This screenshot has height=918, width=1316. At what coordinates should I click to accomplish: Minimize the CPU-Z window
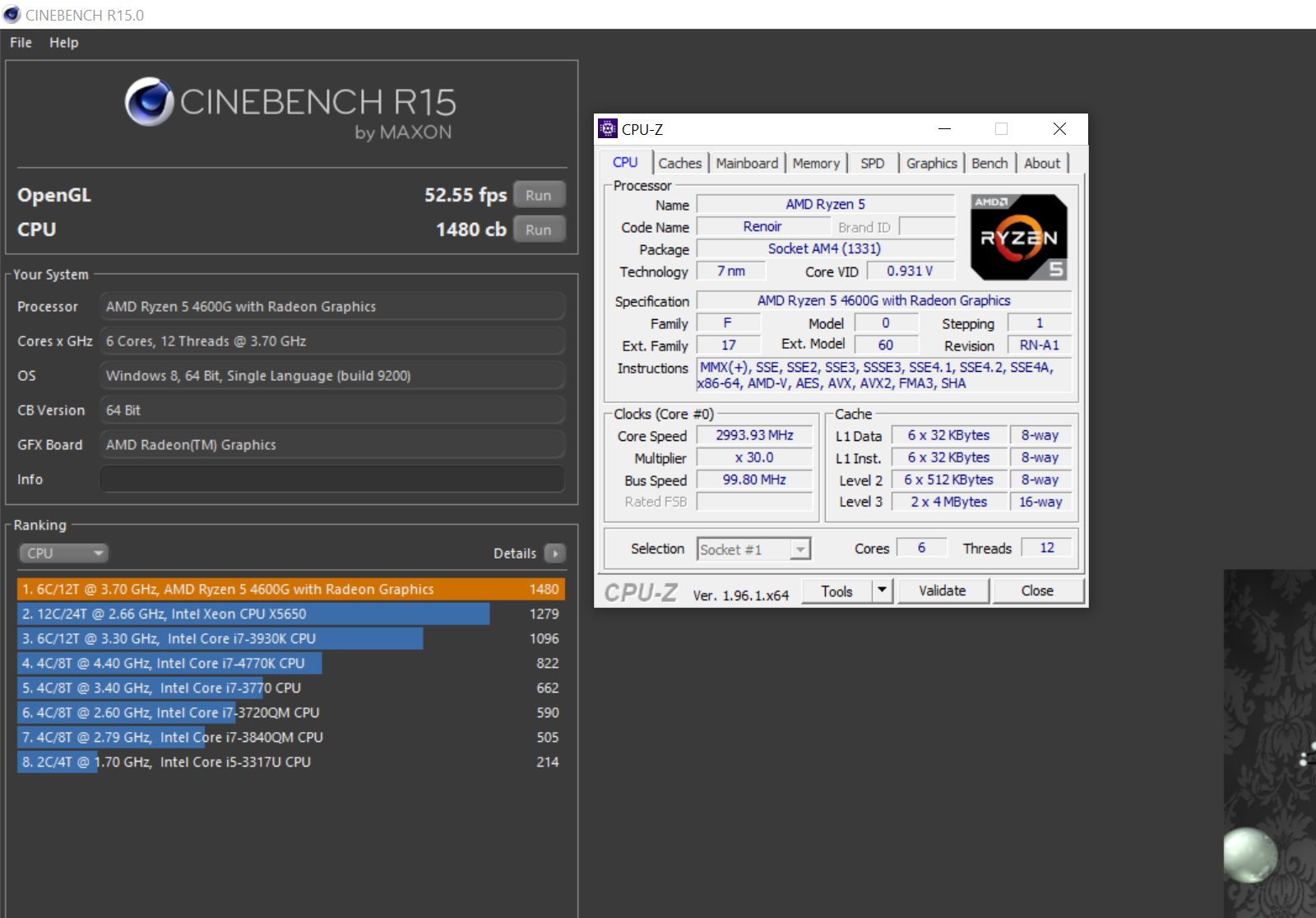(x=944, y=129)
